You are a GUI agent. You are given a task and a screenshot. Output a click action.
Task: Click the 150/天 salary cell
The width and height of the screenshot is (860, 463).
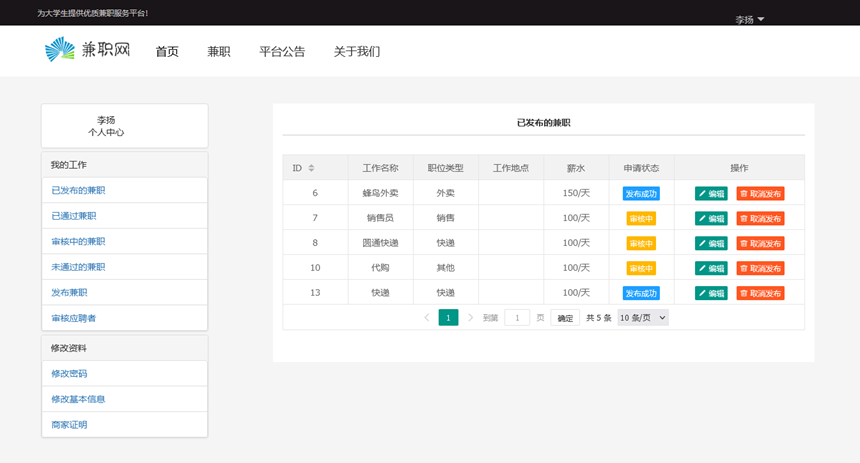tap(576, 193)
